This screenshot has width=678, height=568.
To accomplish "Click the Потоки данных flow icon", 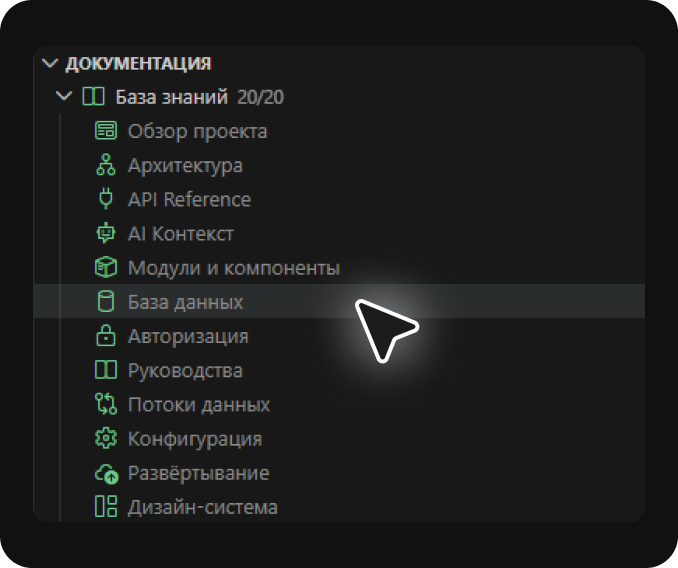I will coord(105,404).
